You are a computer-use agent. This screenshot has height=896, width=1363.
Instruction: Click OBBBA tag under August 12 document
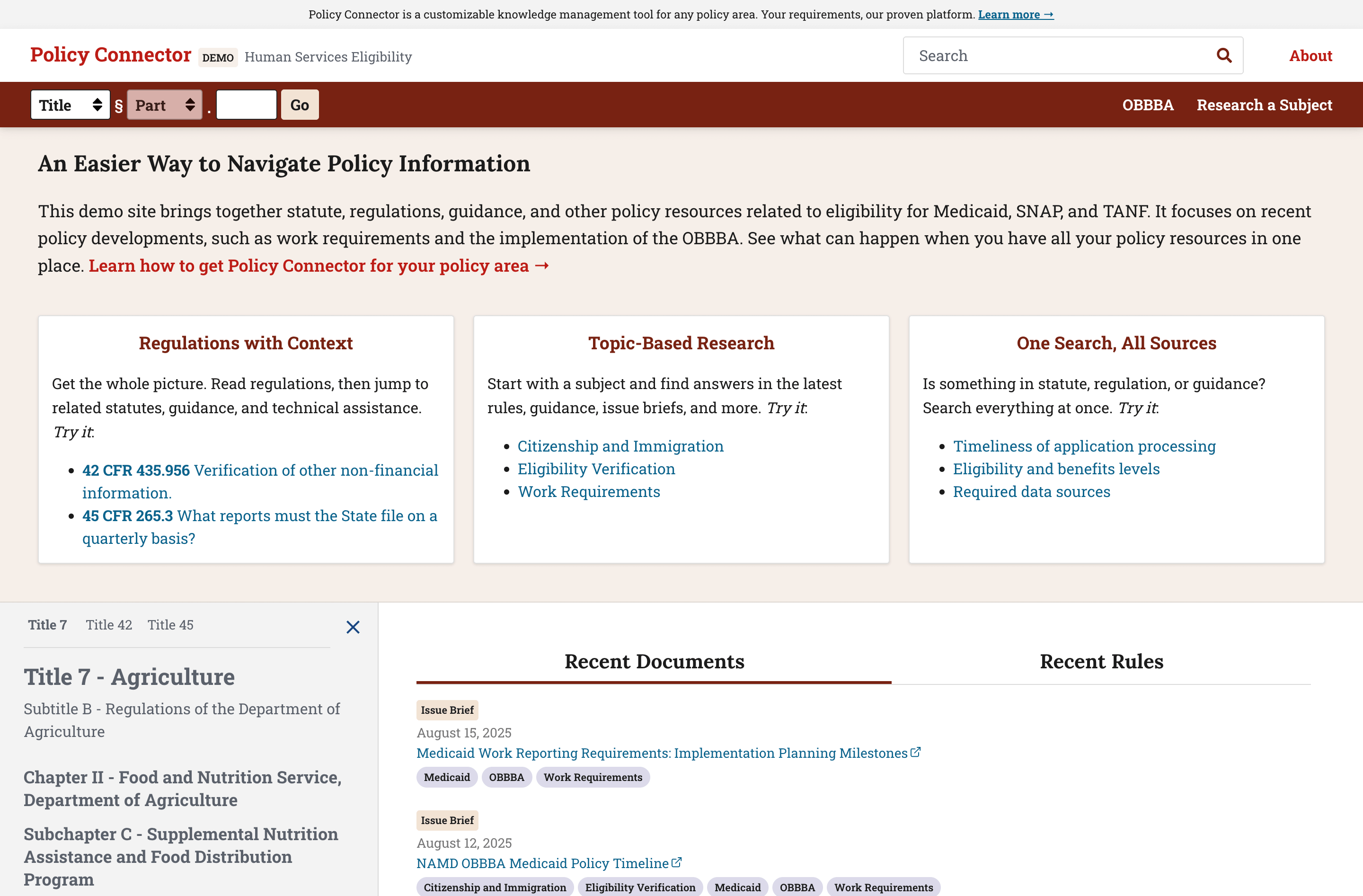[x=797, y=887]
